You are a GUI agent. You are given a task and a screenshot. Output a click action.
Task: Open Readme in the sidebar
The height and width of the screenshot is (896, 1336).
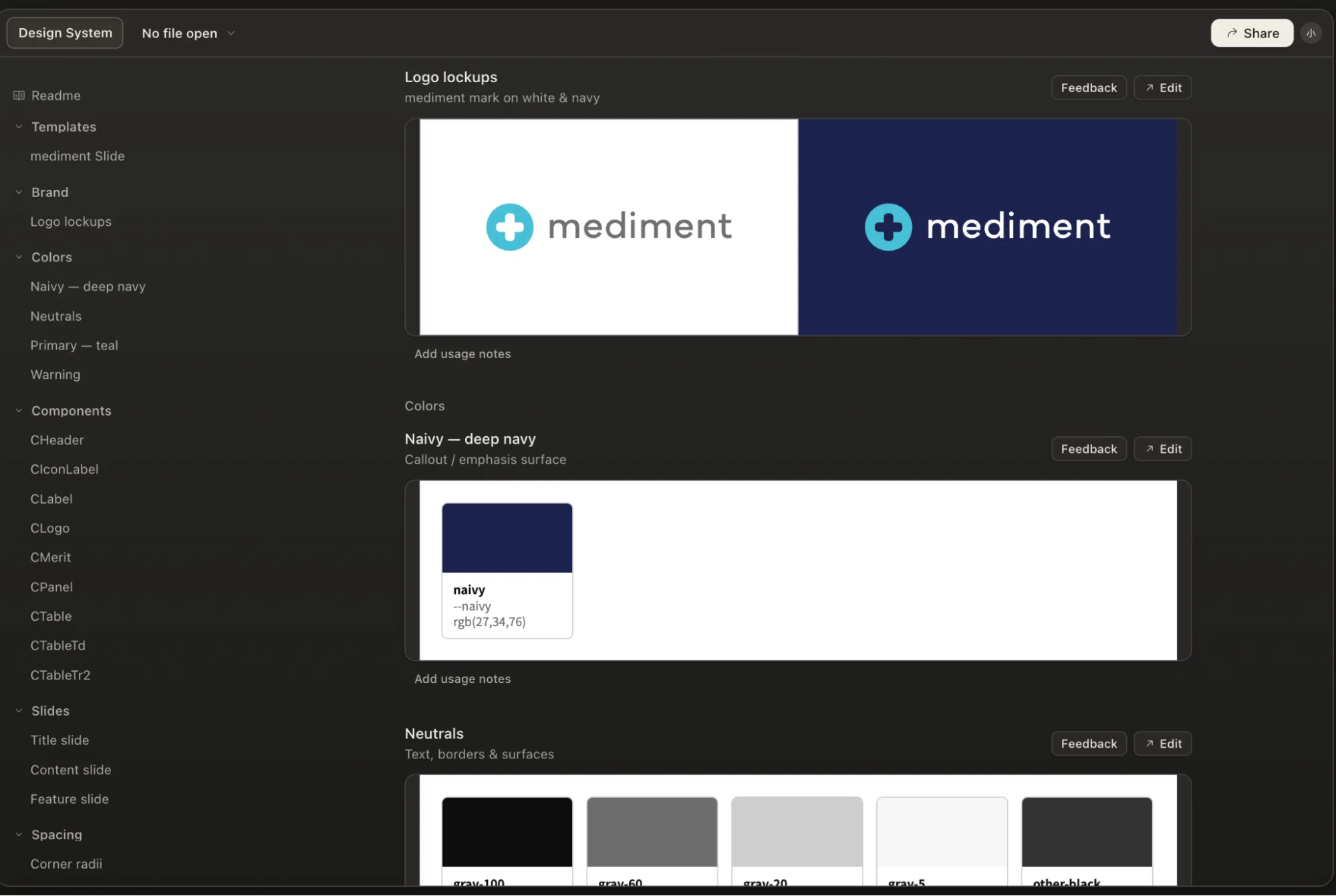pyautogui.click(x=56, y=96)
